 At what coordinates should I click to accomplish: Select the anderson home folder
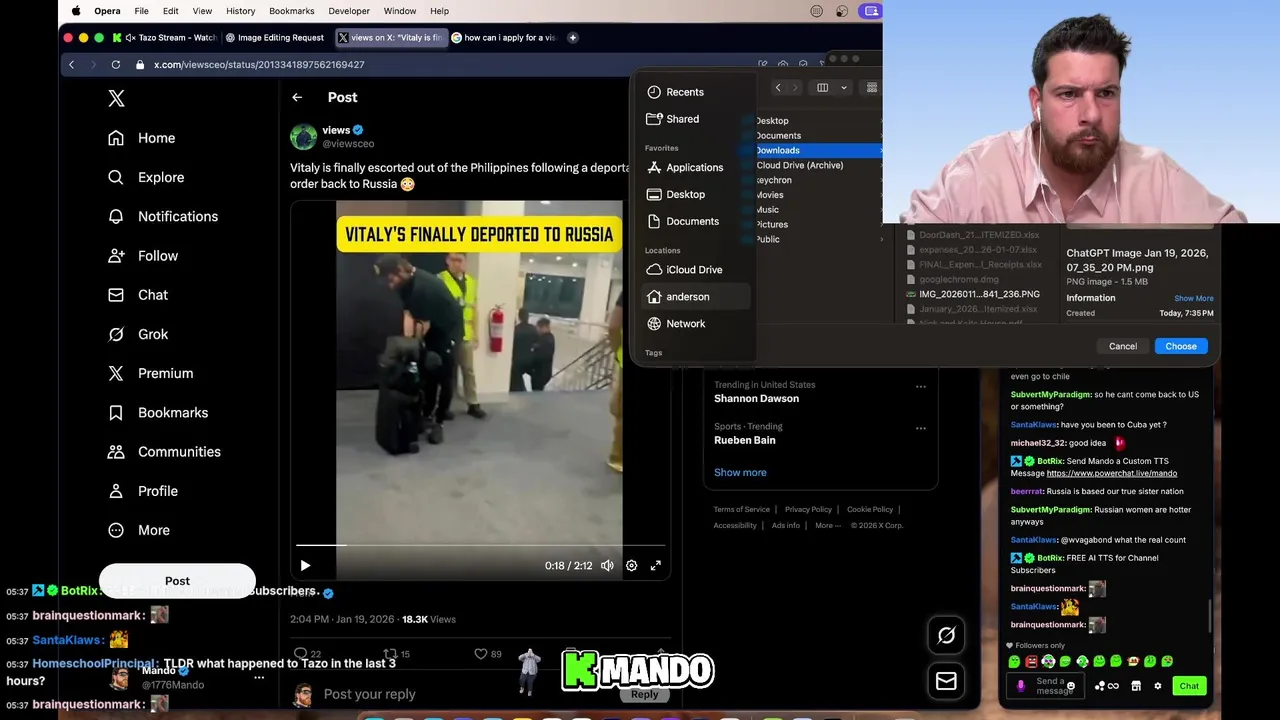click(695, 297)
